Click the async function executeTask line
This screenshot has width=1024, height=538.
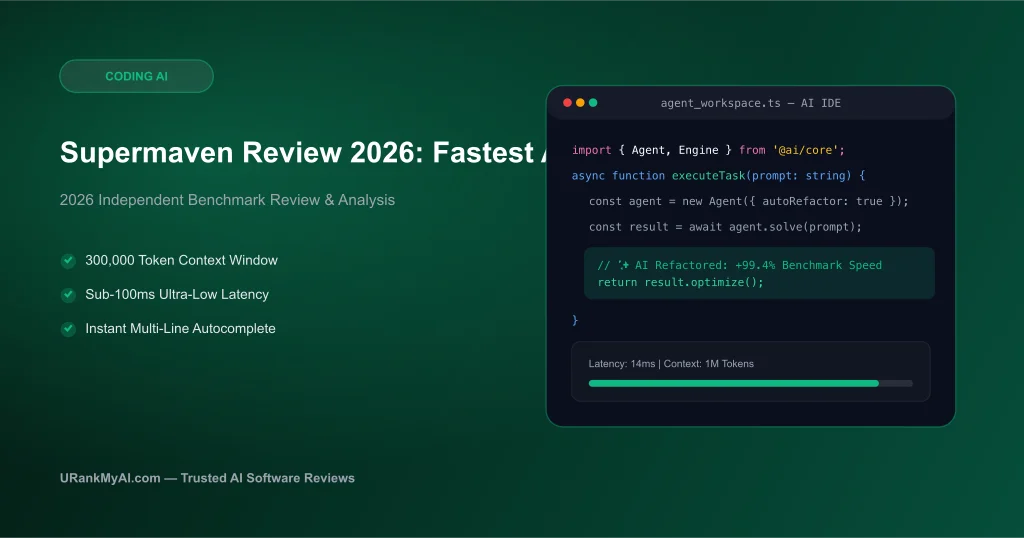pyautogui.click(x=718, y=176)
